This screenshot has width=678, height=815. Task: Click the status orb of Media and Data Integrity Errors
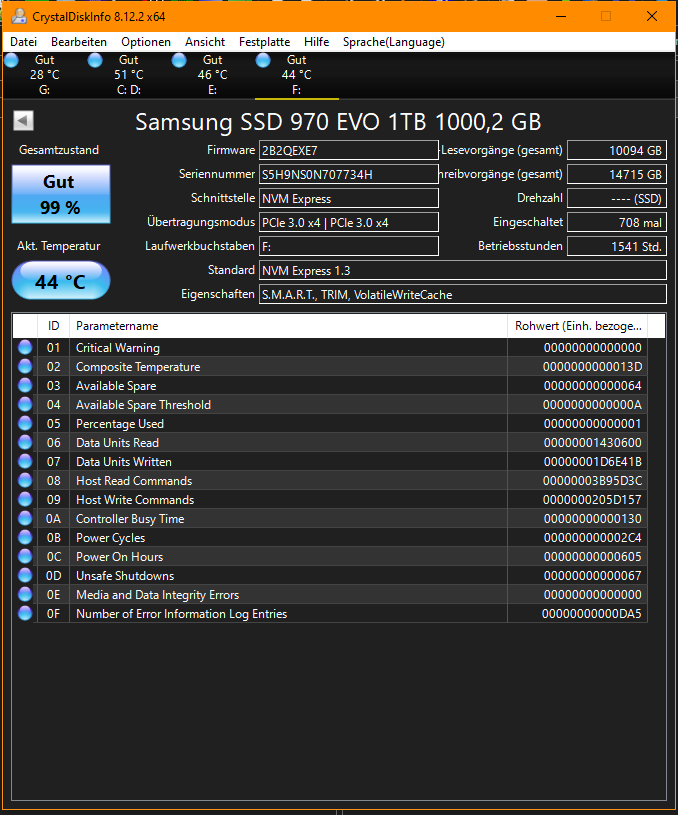click(x=25, y=594)
